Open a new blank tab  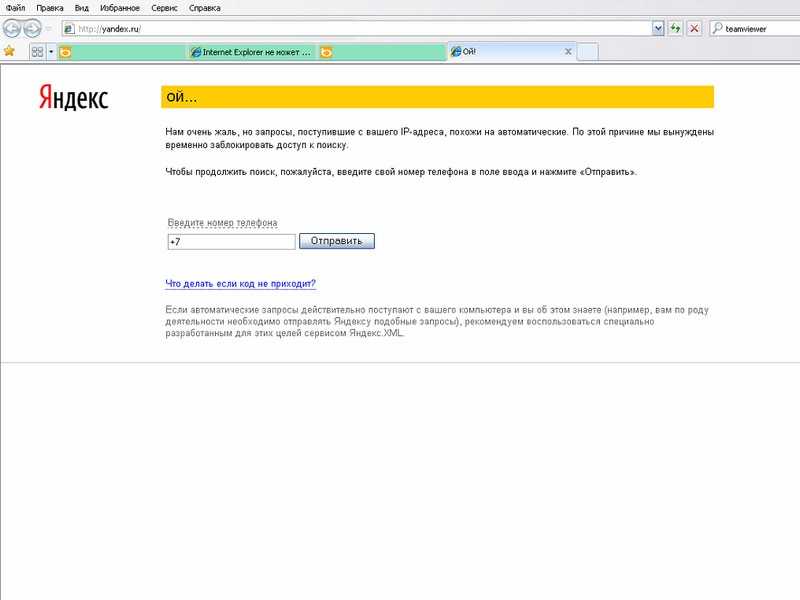[588, 52]
